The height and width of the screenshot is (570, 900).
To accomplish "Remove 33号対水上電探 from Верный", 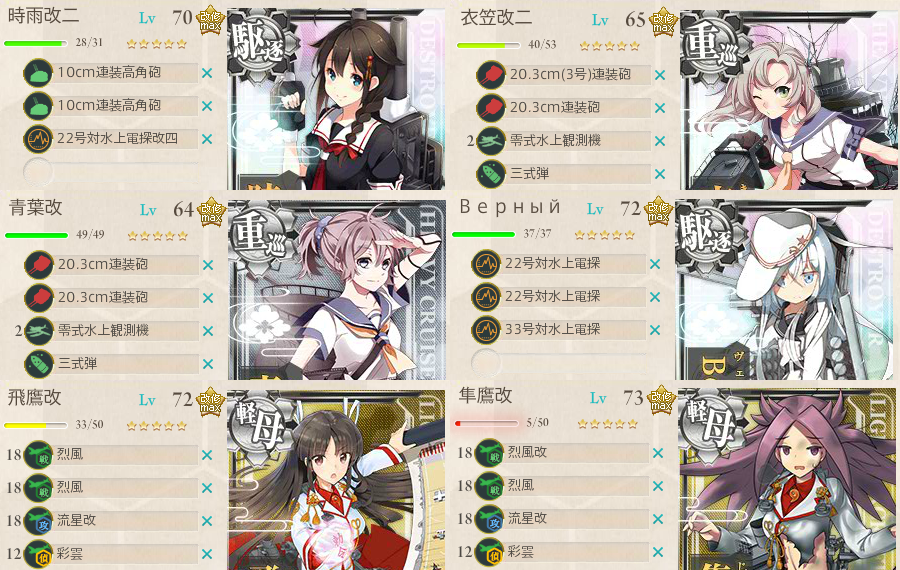I will click(x=655, y=330).
